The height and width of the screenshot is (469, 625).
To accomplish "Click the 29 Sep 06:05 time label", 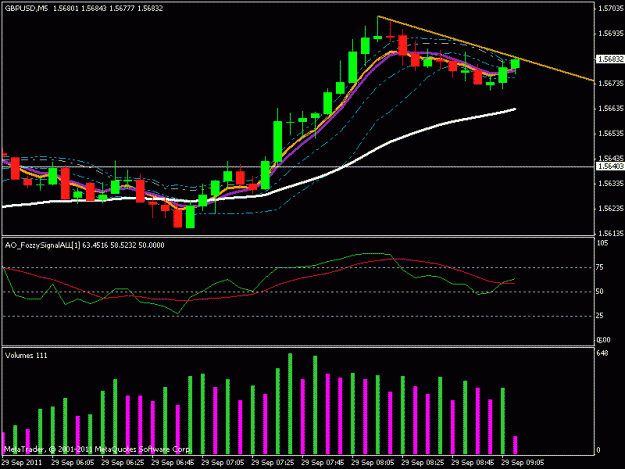I will click(73, 463).
